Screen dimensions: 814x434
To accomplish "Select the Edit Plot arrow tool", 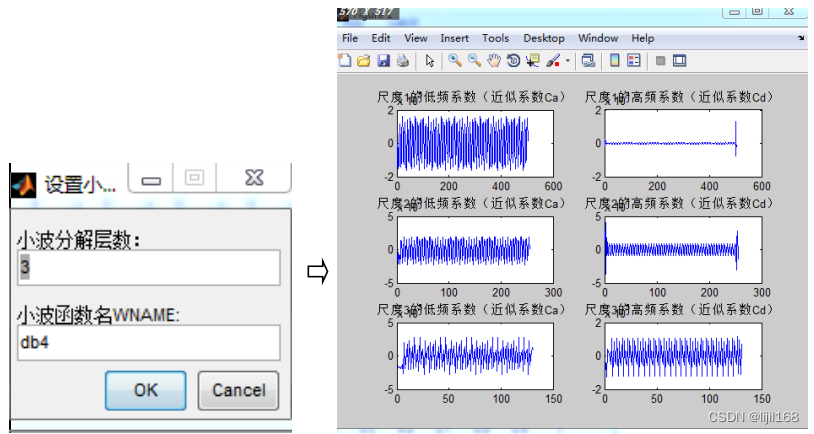I will tap(429, 61).
